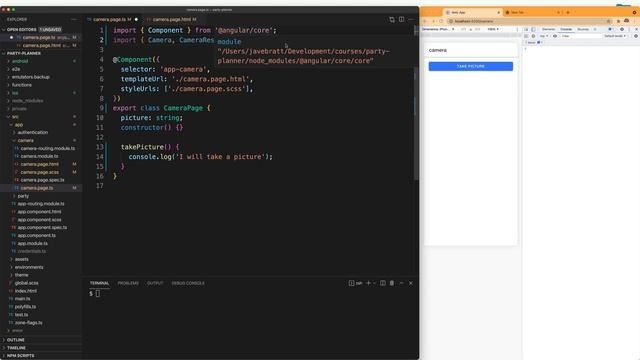Open PROBLEMS panel tab

click(x=128, y=283)
